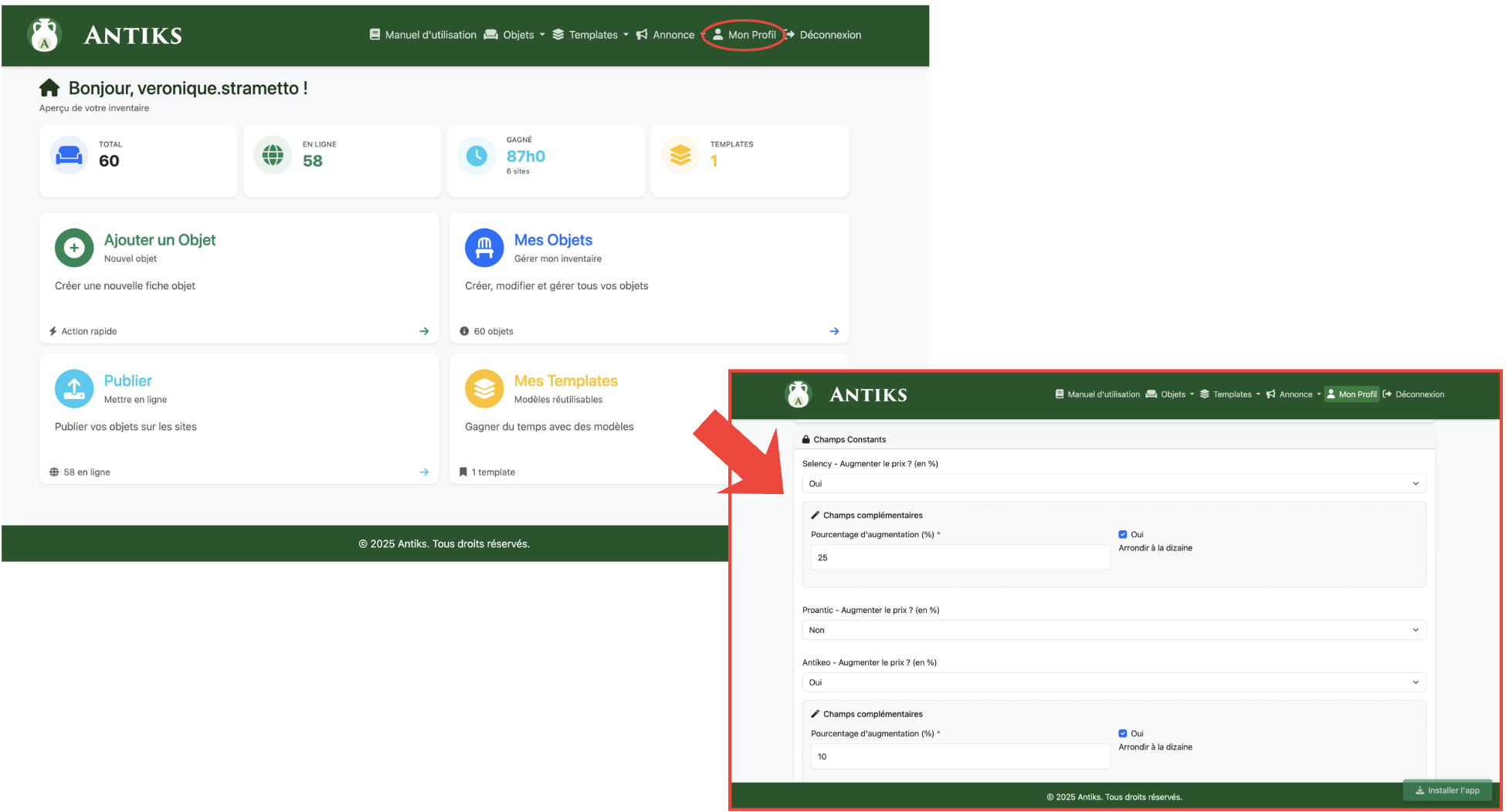Expand Templates menu in top navigation
This screenshot has width=1506, height=812.
pyautogui.click(x=591, y=35)
